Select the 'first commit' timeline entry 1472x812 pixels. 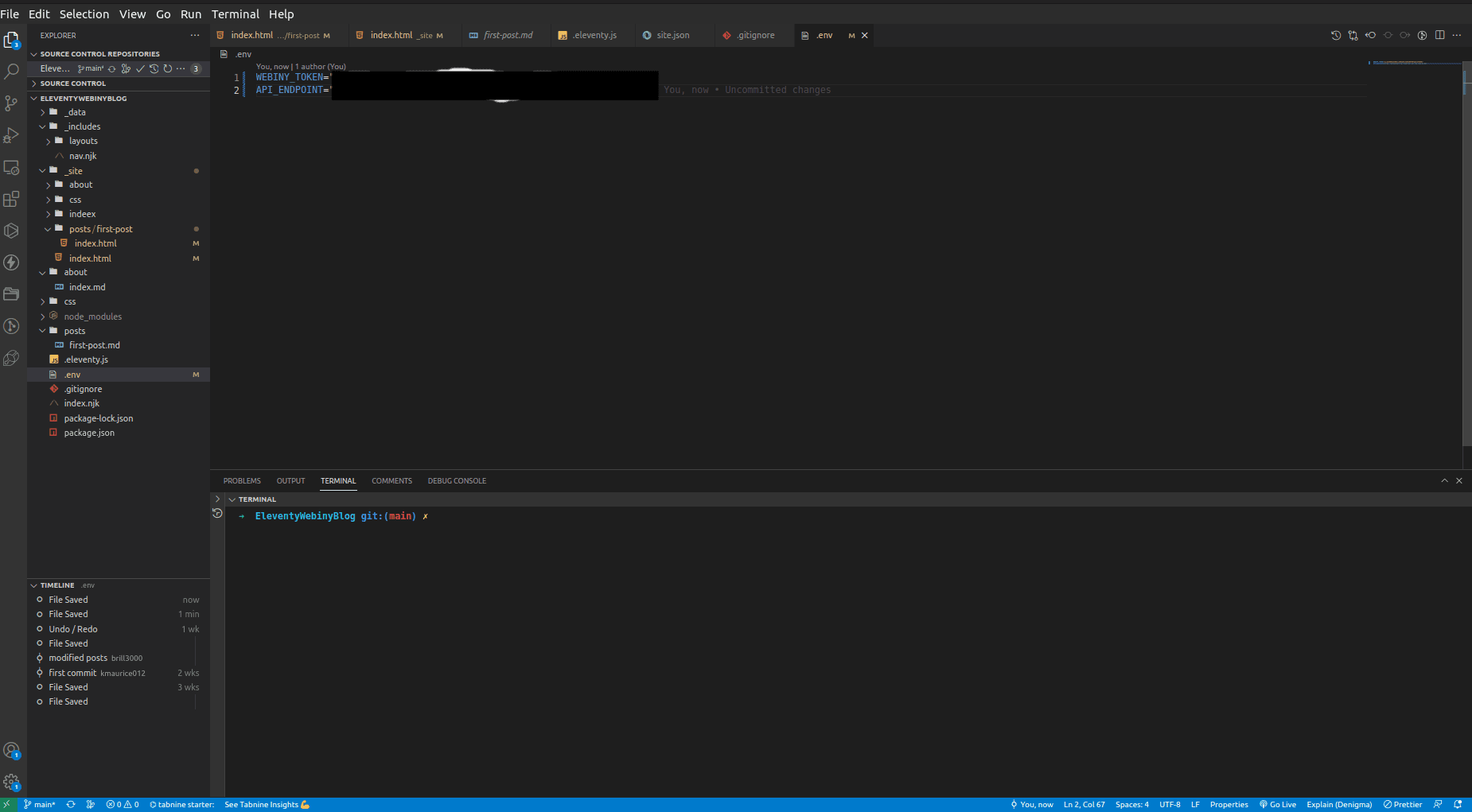point(72,673)
